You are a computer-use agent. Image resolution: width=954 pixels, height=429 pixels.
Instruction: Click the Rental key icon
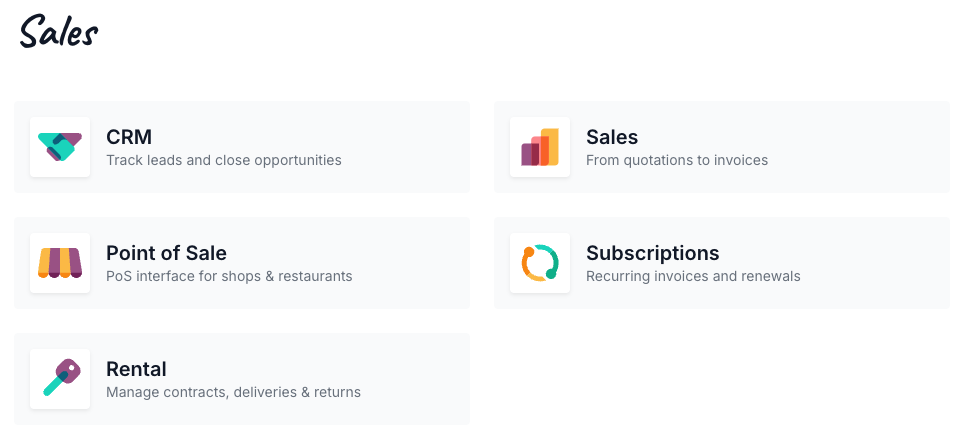coord(60,378)
